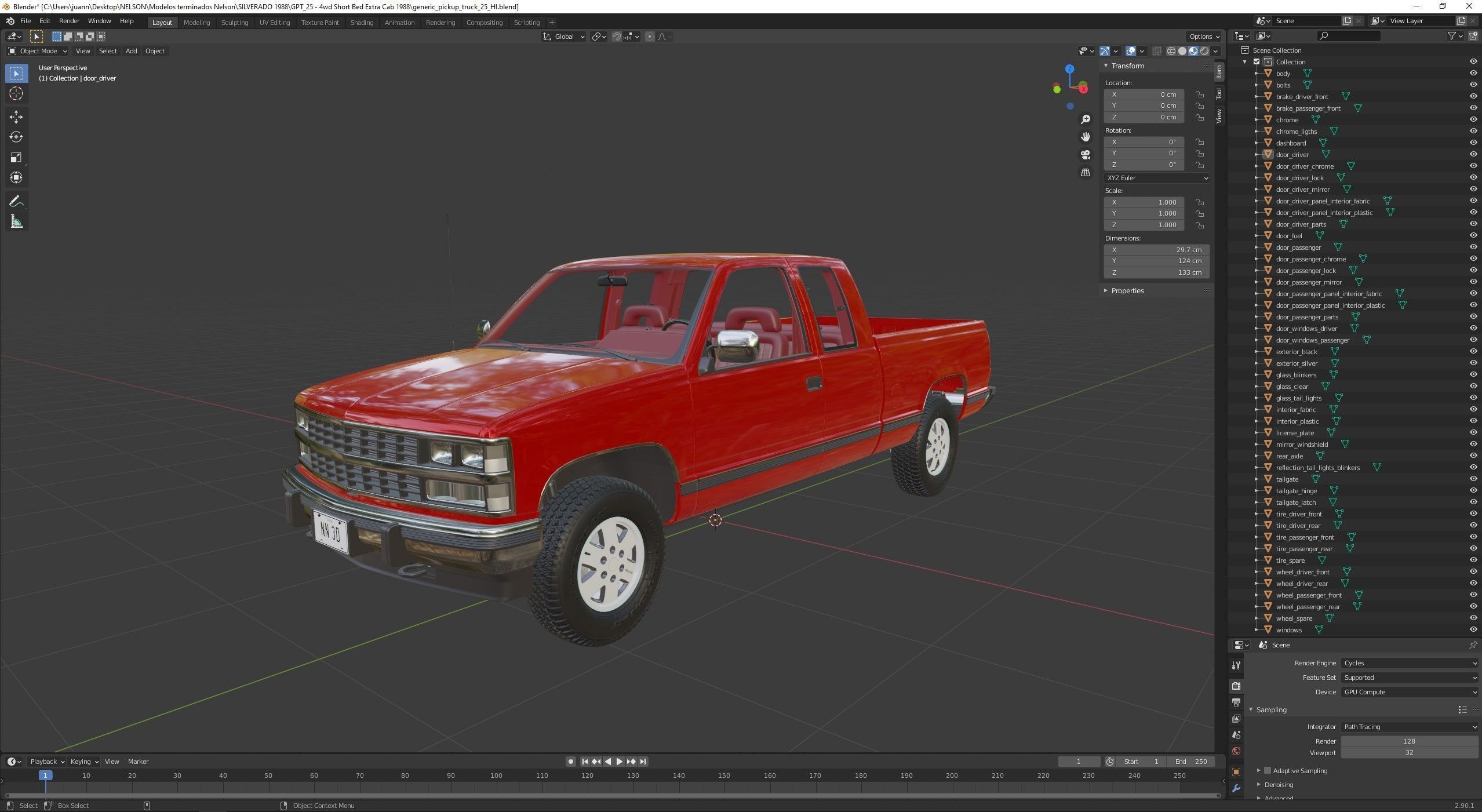Click the pan view hand icon
The width and height of the screenshot is (1482, 812).
pyautogui.click(x=1086, y=137)
